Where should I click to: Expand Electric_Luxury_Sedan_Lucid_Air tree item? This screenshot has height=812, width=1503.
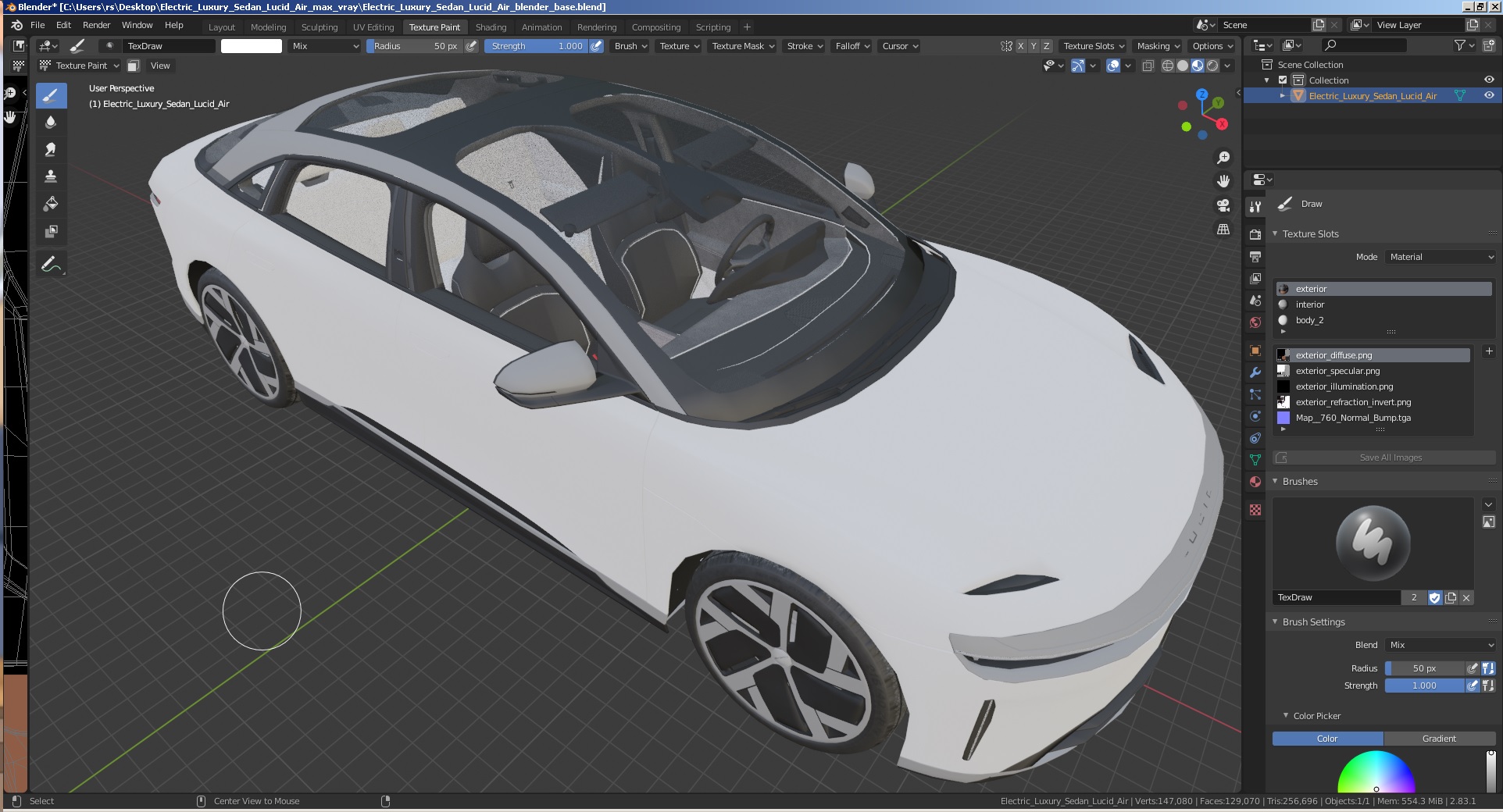coord(1282,95)
